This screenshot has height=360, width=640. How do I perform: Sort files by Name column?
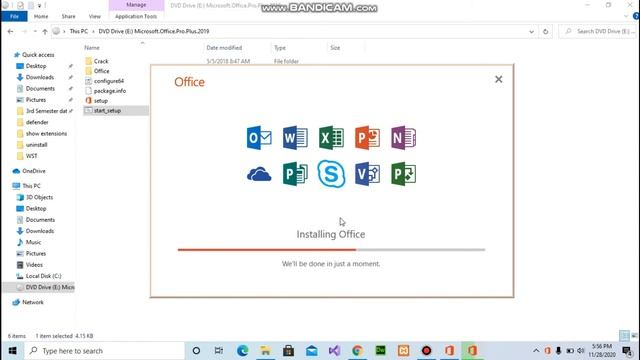[92, 48]
